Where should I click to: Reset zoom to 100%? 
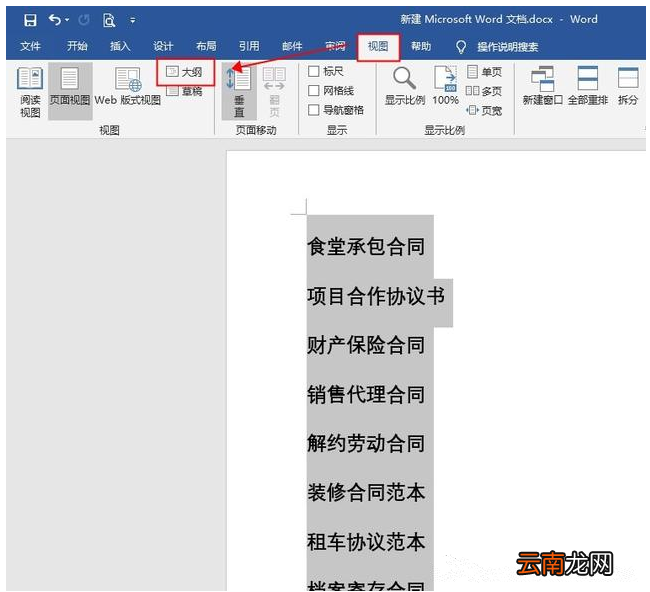click(x=446, y=86)
